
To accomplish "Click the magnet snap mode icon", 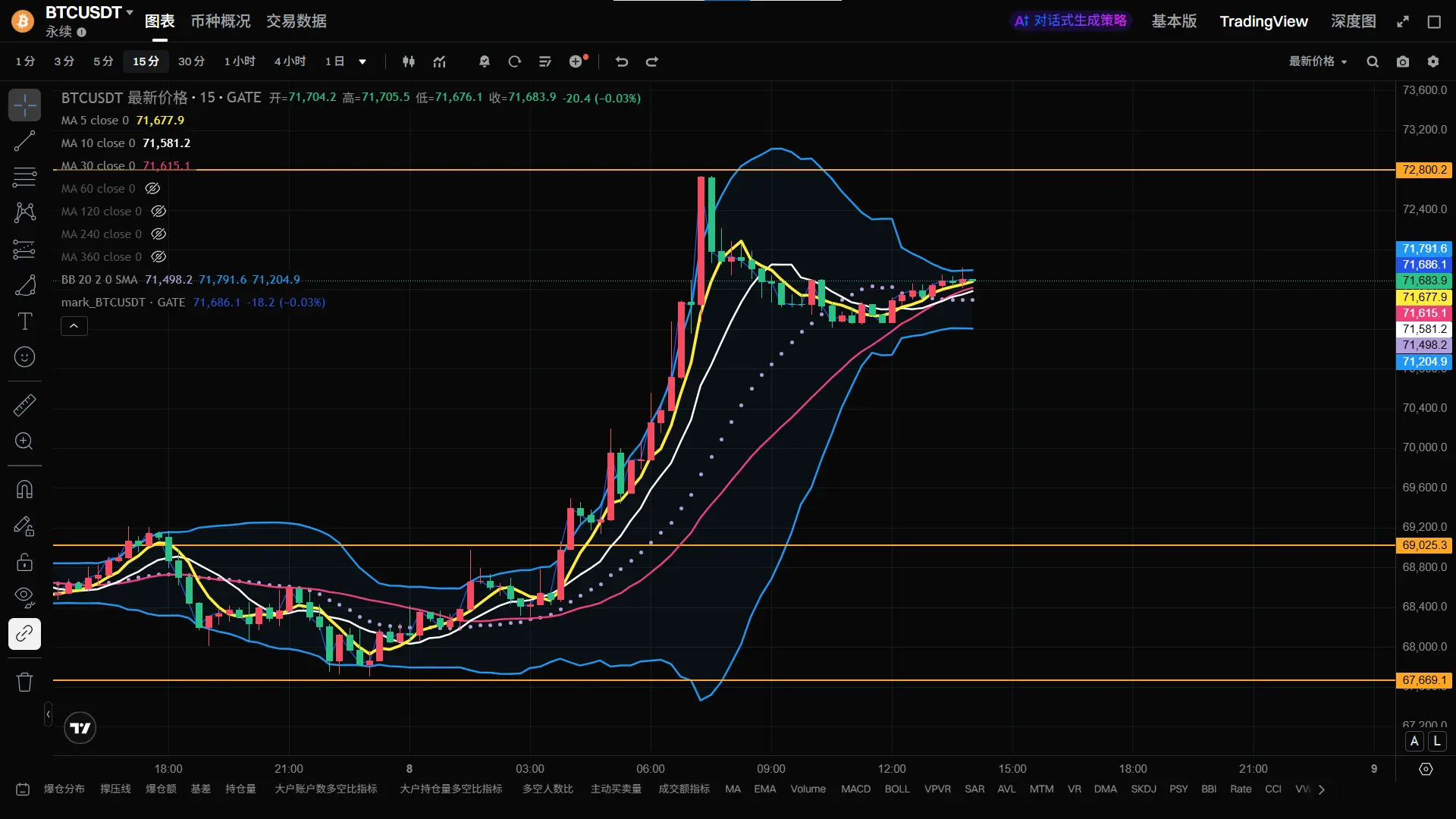I will click(x=24, y=489).
